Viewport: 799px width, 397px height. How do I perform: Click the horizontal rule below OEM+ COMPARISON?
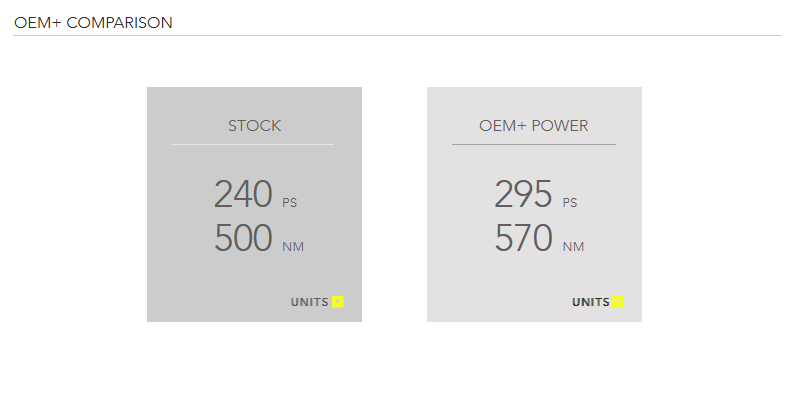tap(397, 36)
